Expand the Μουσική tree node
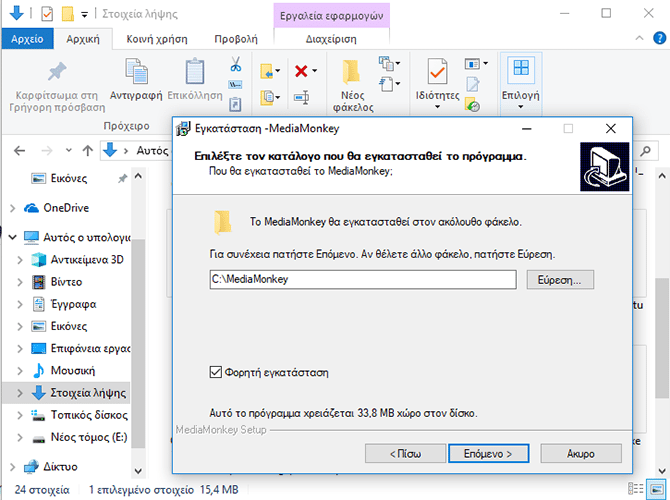The height and width of the screenshot is (500, 670). [20, 371]
